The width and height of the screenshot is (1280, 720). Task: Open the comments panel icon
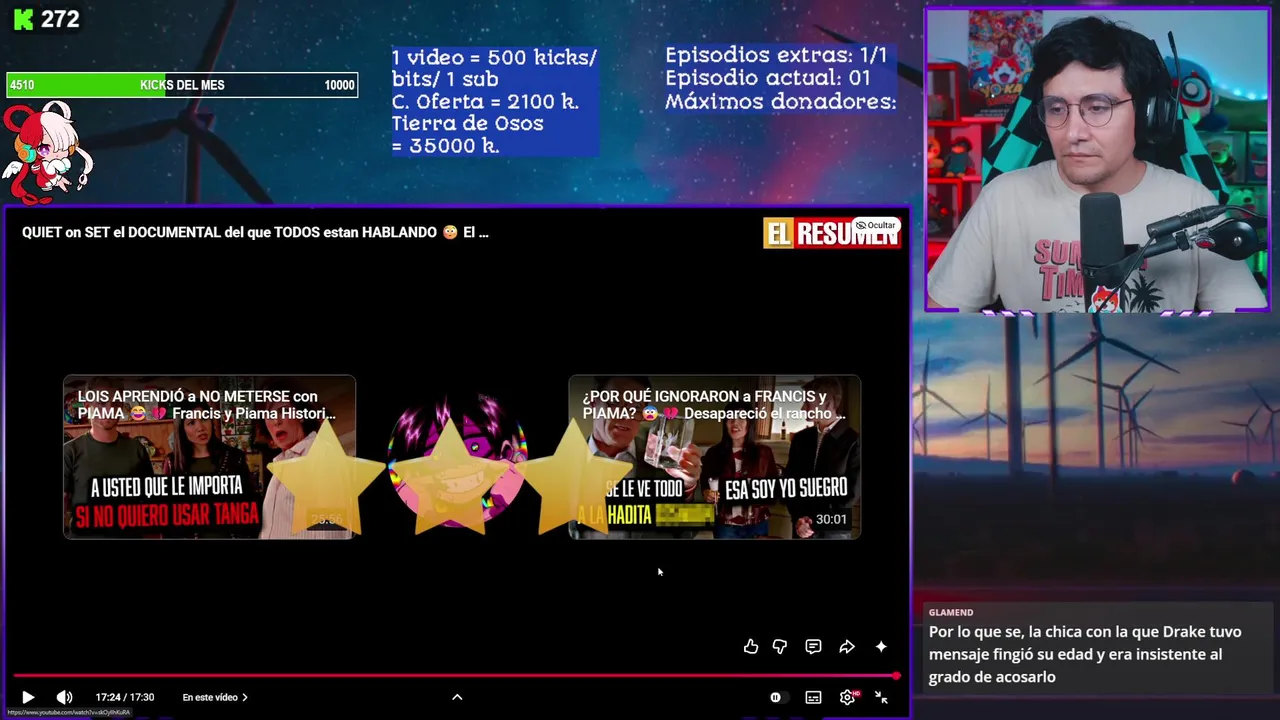tap(813, 647)
